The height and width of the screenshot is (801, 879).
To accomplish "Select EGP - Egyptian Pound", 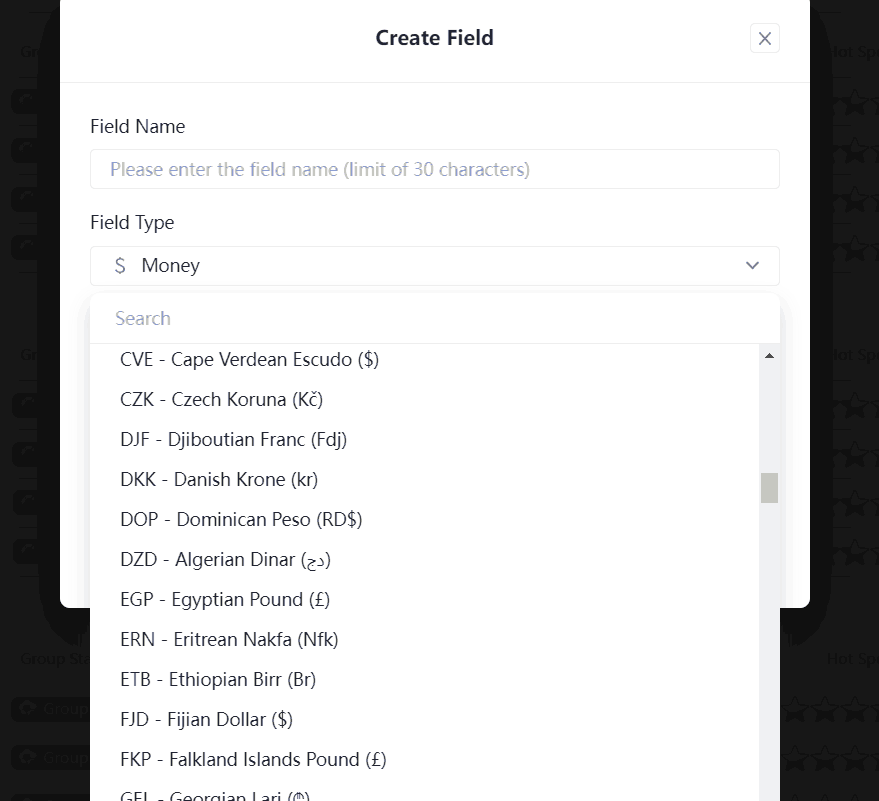I will (x=224, y=599).
